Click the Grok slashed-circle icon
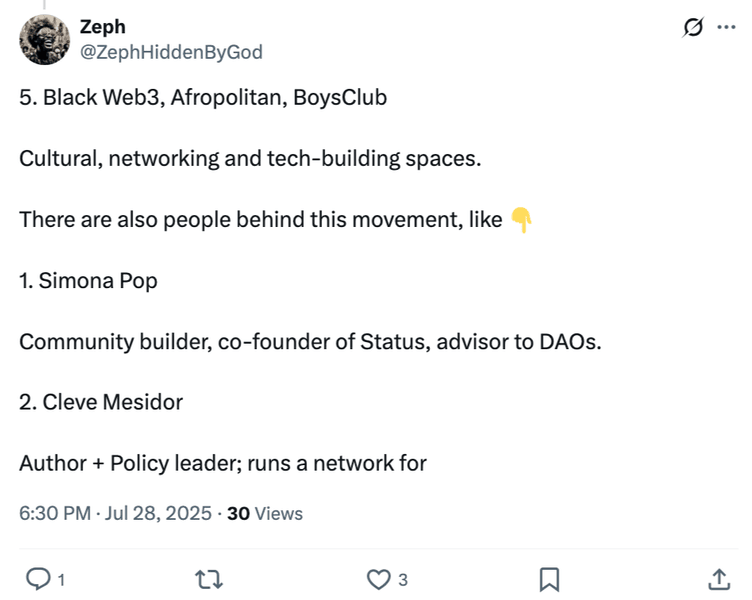Image resolution: width=752 pixels, height=600 pixels. (x=691, y=28)
